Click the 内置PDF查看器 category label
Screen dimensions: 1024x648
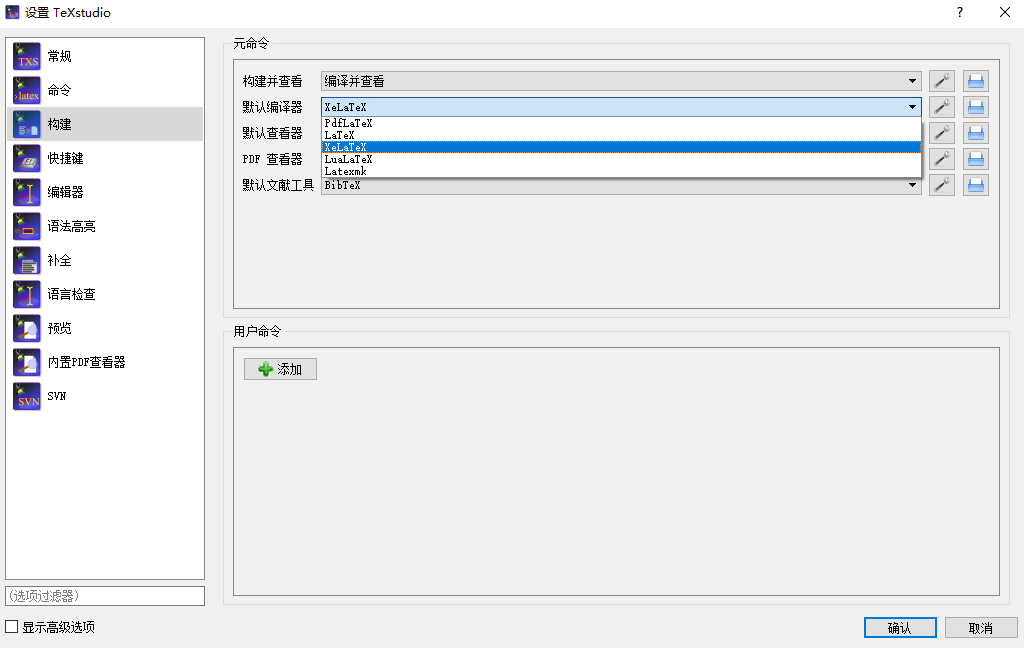pyautogui.click(x=86, y=362)
